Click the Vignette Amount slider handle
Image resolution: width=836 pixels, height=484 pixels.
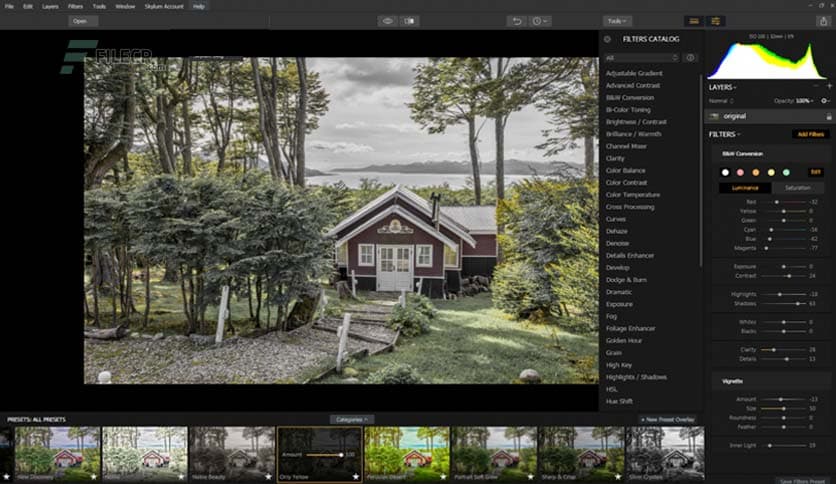point(781,399)
